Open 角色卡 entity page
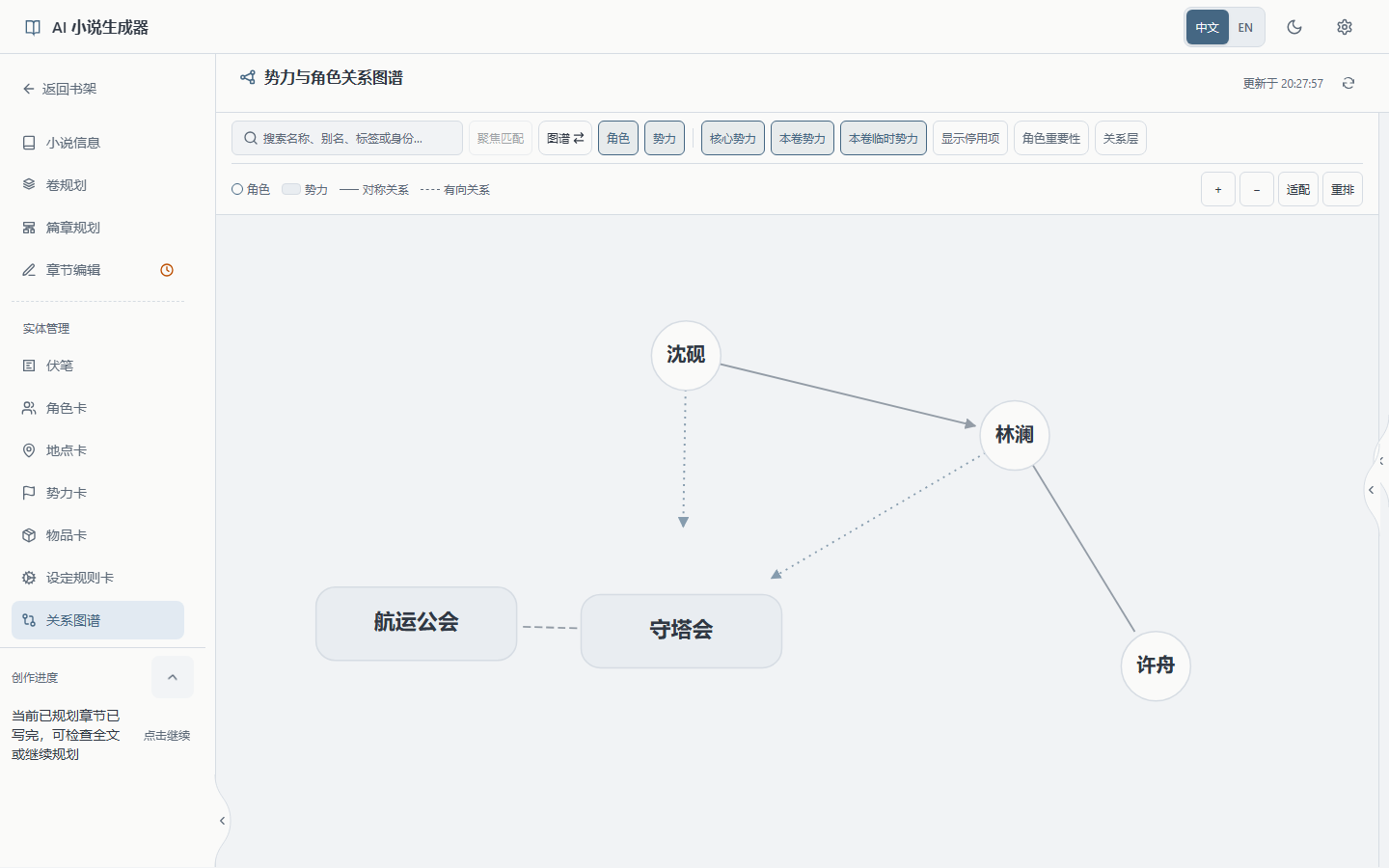Image resolution: width=1389 pixels, height=868 pixels. [x=97, y=408]
